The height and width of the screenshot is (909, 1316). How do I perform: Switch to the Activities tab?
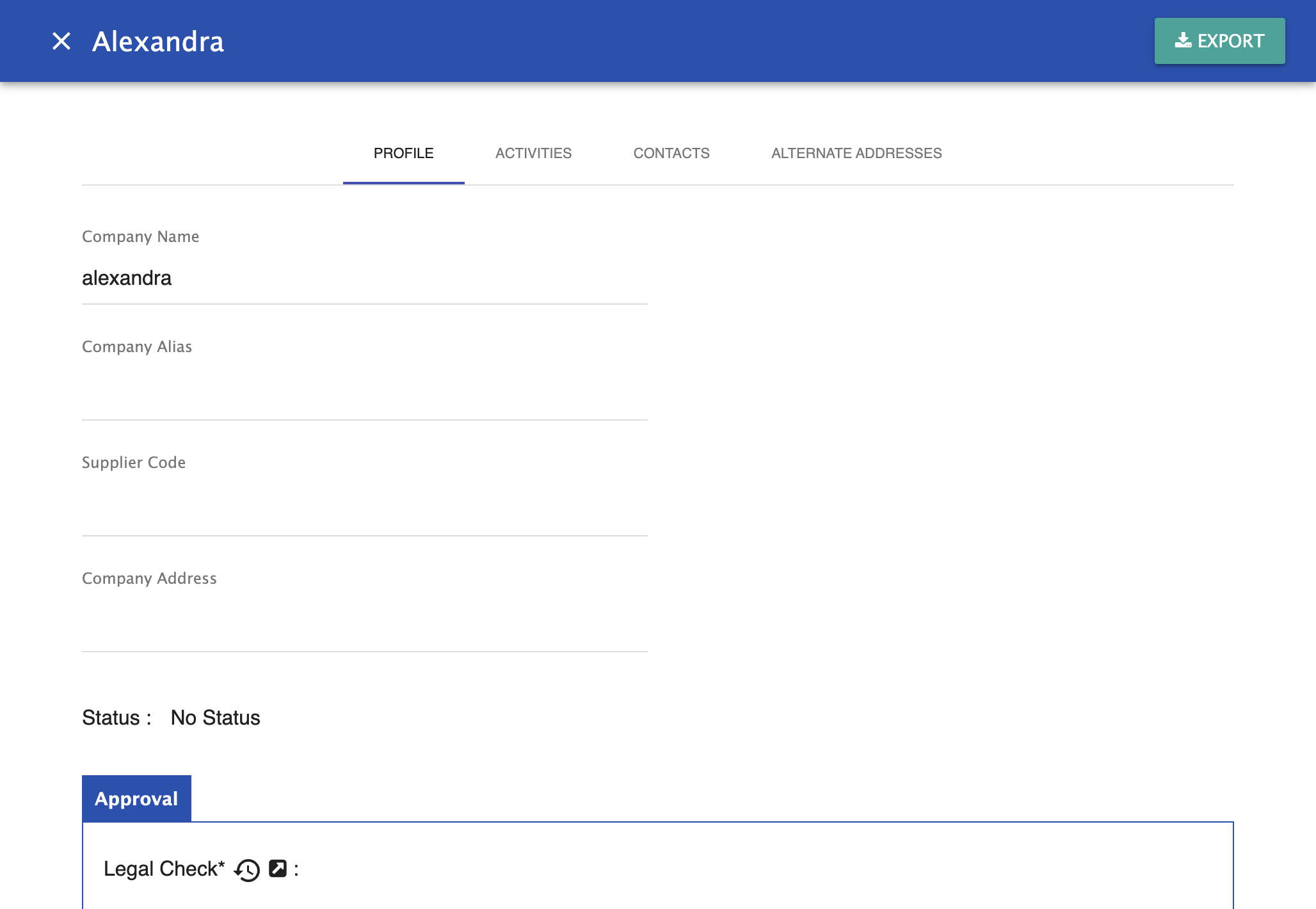[x=533, y=153]
